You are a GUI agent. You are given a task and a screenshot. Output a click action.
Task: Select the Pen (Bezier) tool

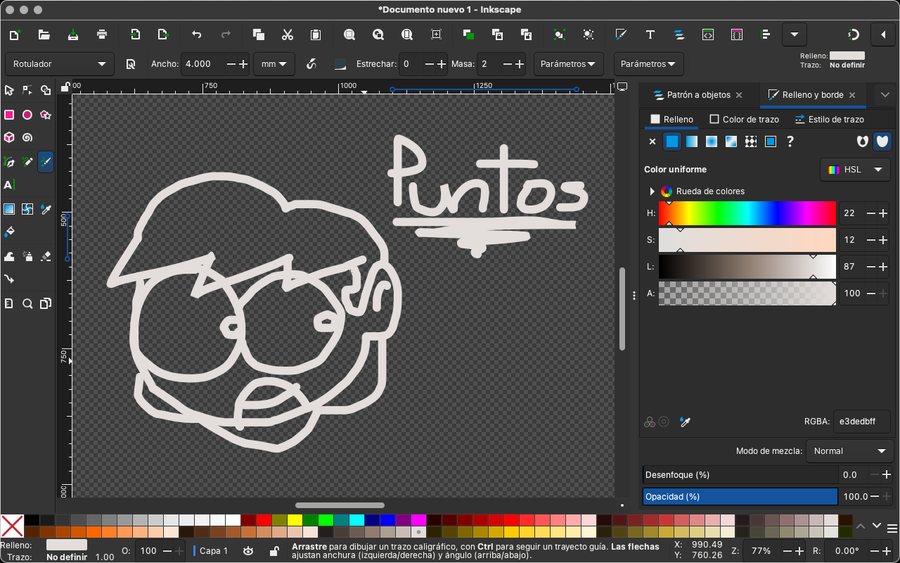tap(9, 162)
